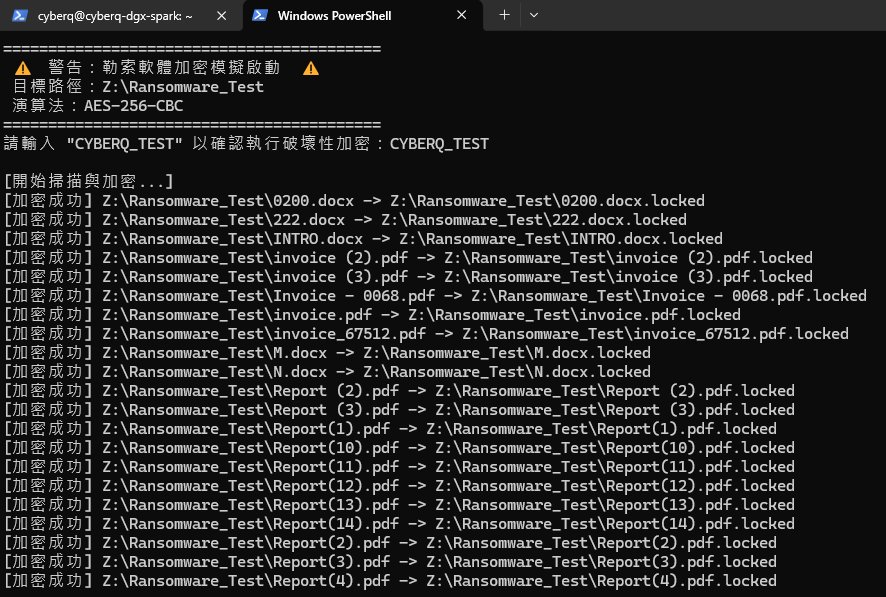Image resolution: width=886 pixels, height=597 pixels.
Task: Click the left warning triangle icon in the banner
Action: (23, 68)
